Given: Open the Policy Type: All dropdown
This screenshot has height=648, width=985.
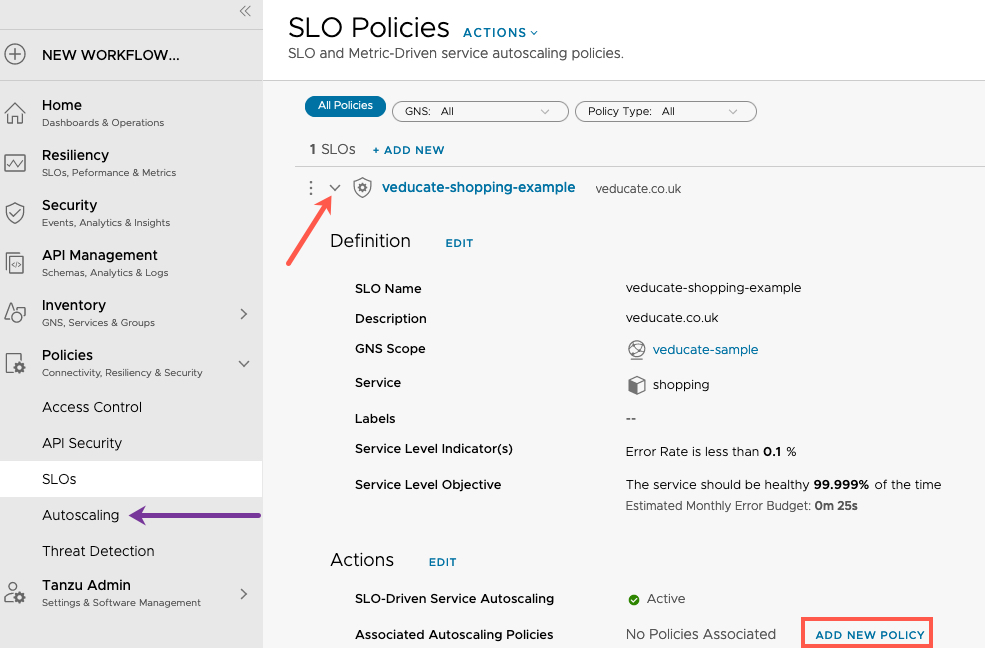Looking at the screenshot, I should tap(665, 111).
